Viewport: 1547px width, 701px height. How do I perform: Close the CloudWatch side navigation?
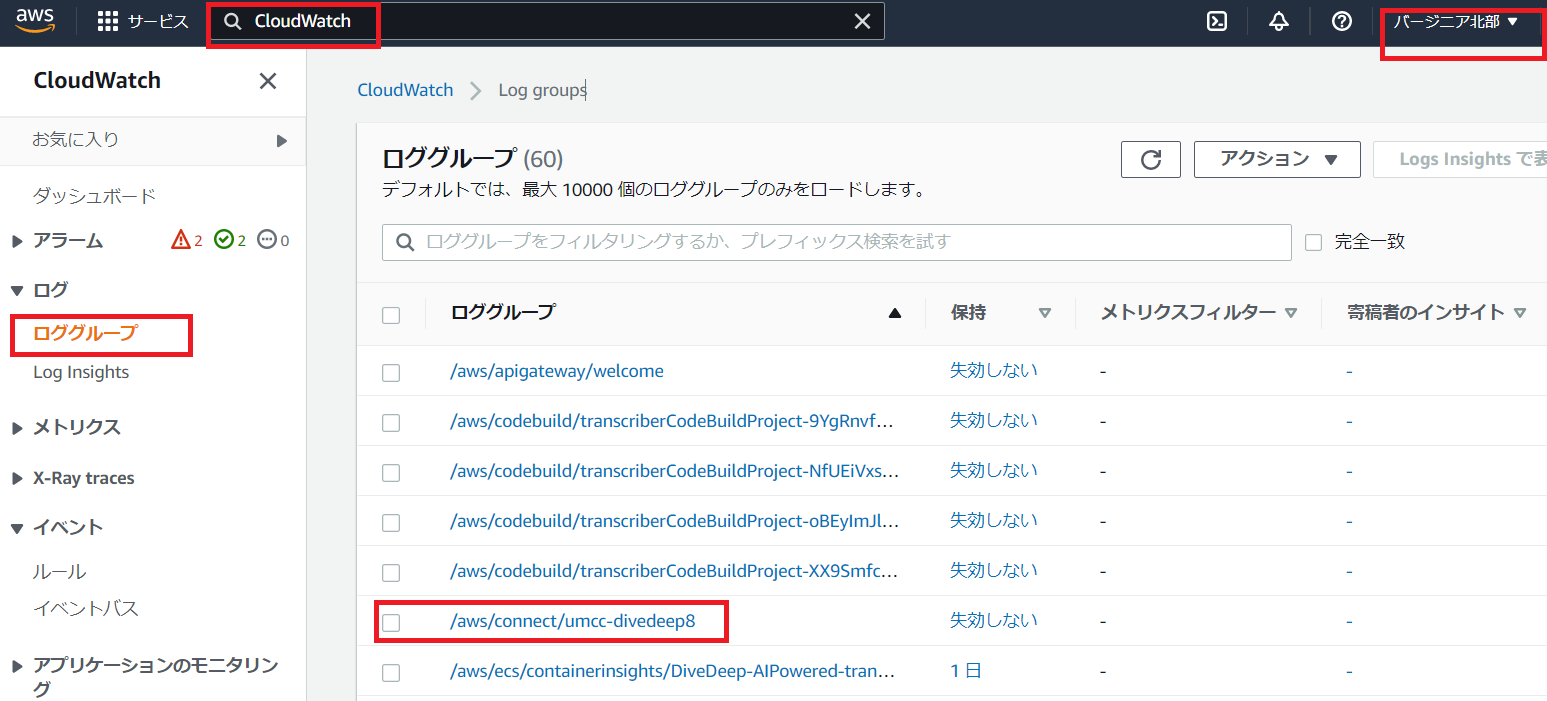point(268,81)
